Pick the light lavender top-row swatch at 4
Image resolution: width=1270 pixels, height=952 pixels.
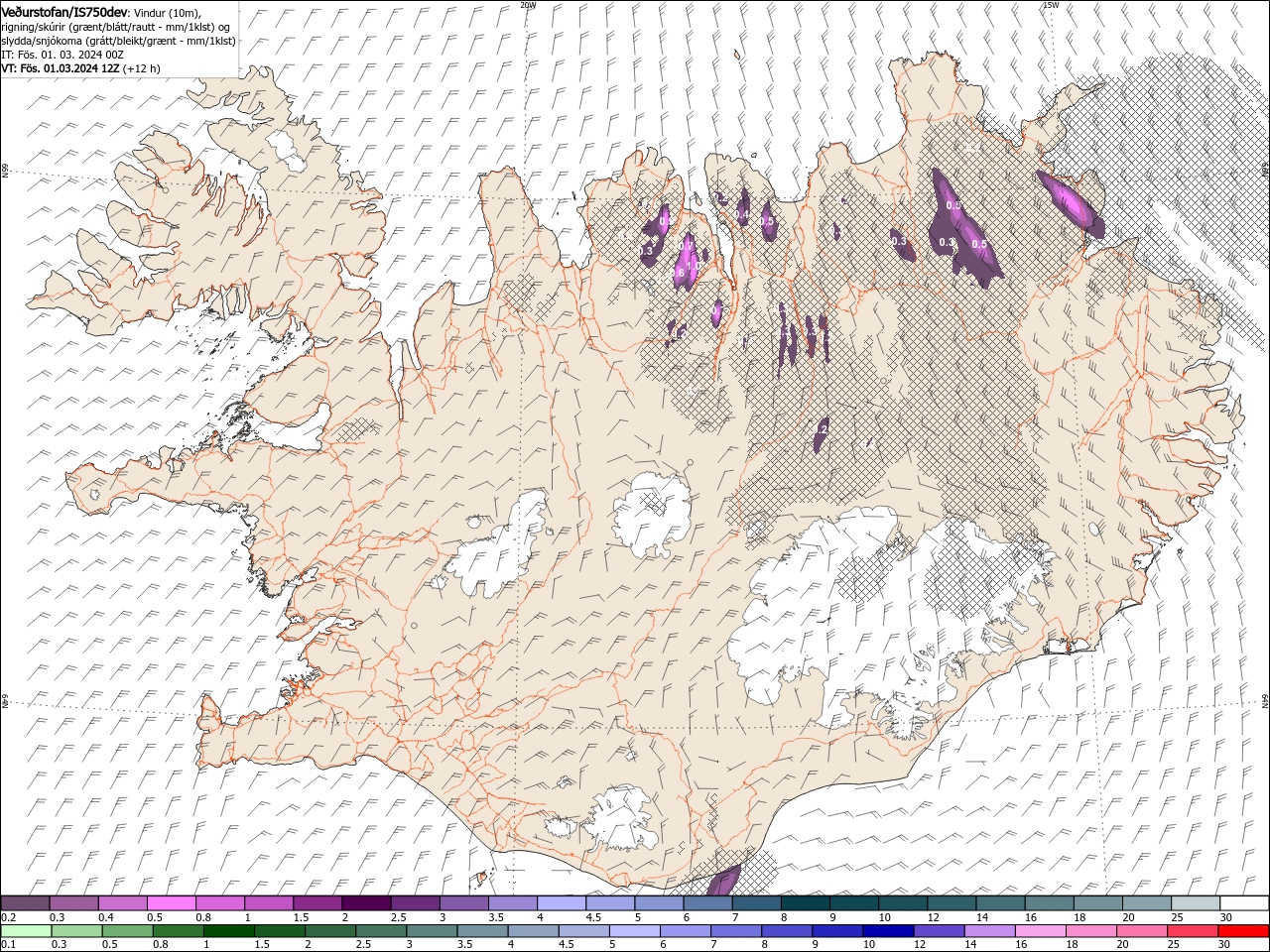pyautogui.click(x=561, y=903)
